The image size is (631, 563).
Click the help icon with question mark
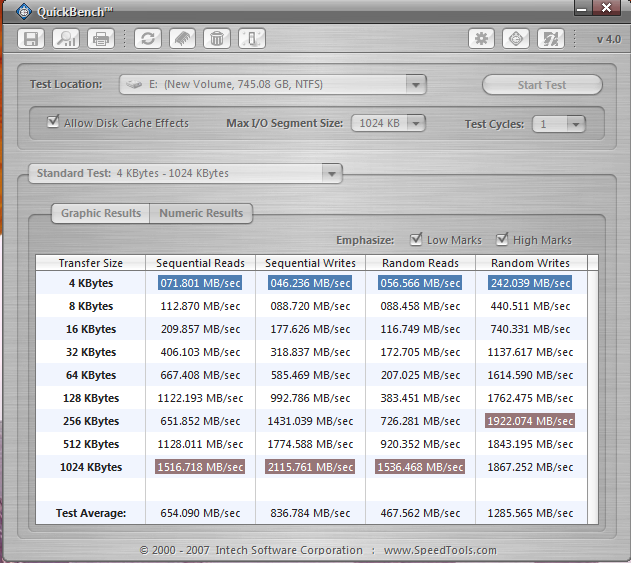click(550, 39)
